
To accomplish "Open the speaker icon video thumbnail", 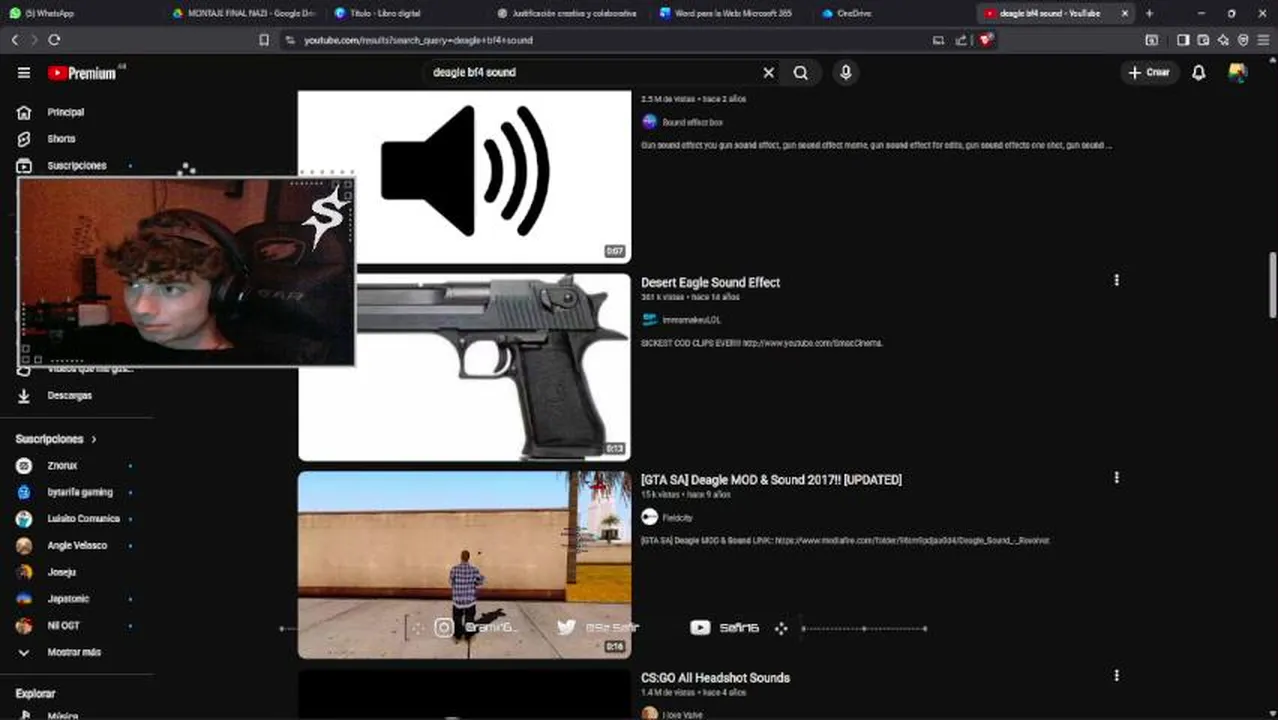I will 465,176.
